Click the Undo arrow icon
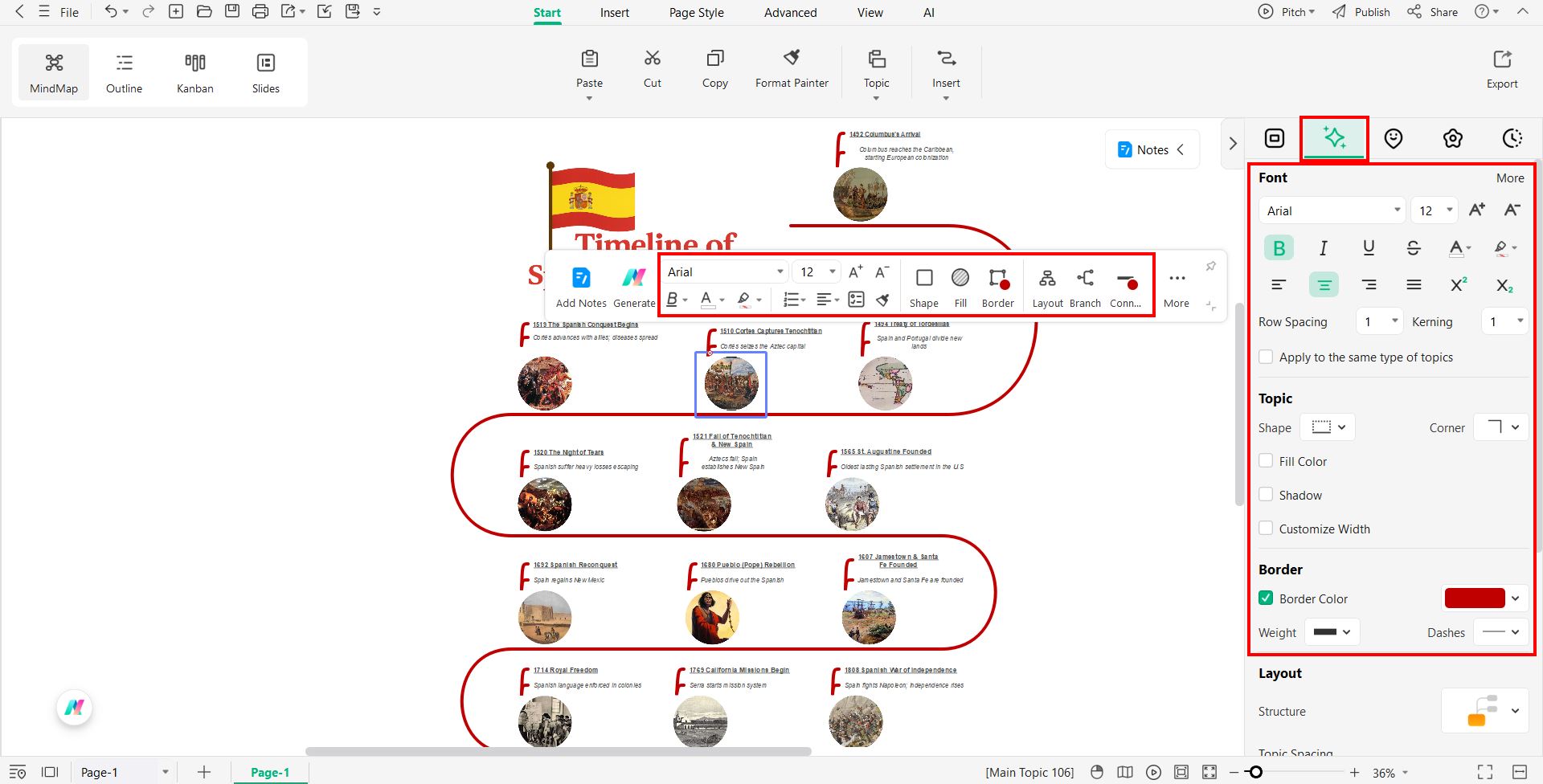This screenshot has width=1543, height=784. coord(111,12)
